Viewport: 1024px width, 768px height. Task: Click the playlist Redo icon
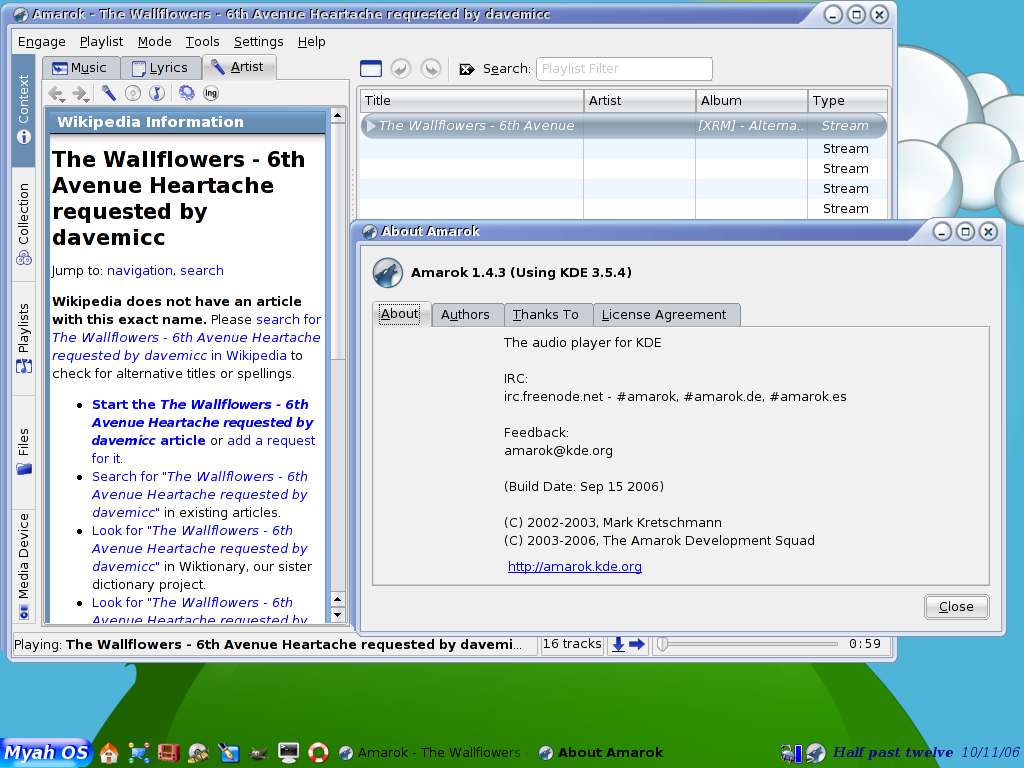430,69
